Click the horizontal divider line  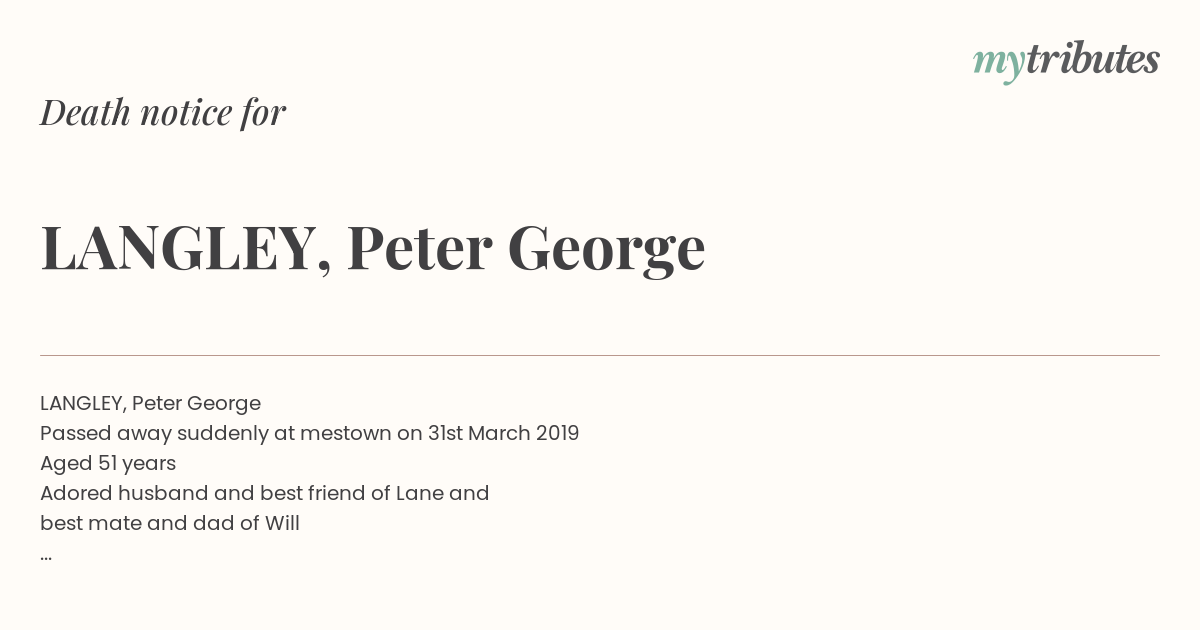(600, 355)
